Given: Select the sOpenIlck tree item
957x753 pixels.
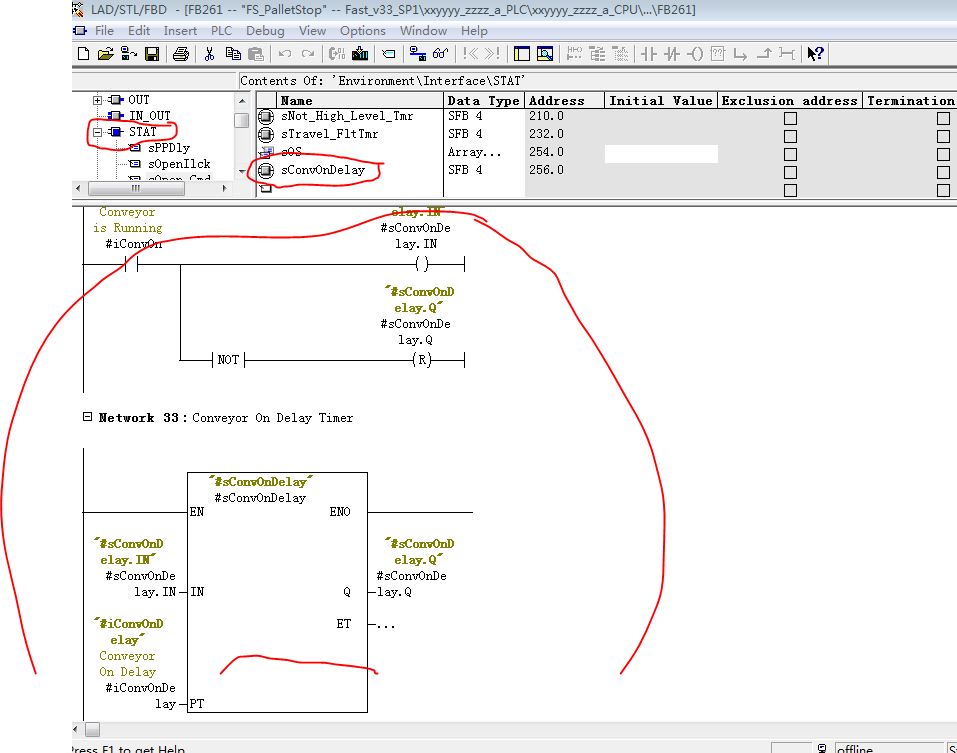Looking at the screenshot, I should coord(179,164).
